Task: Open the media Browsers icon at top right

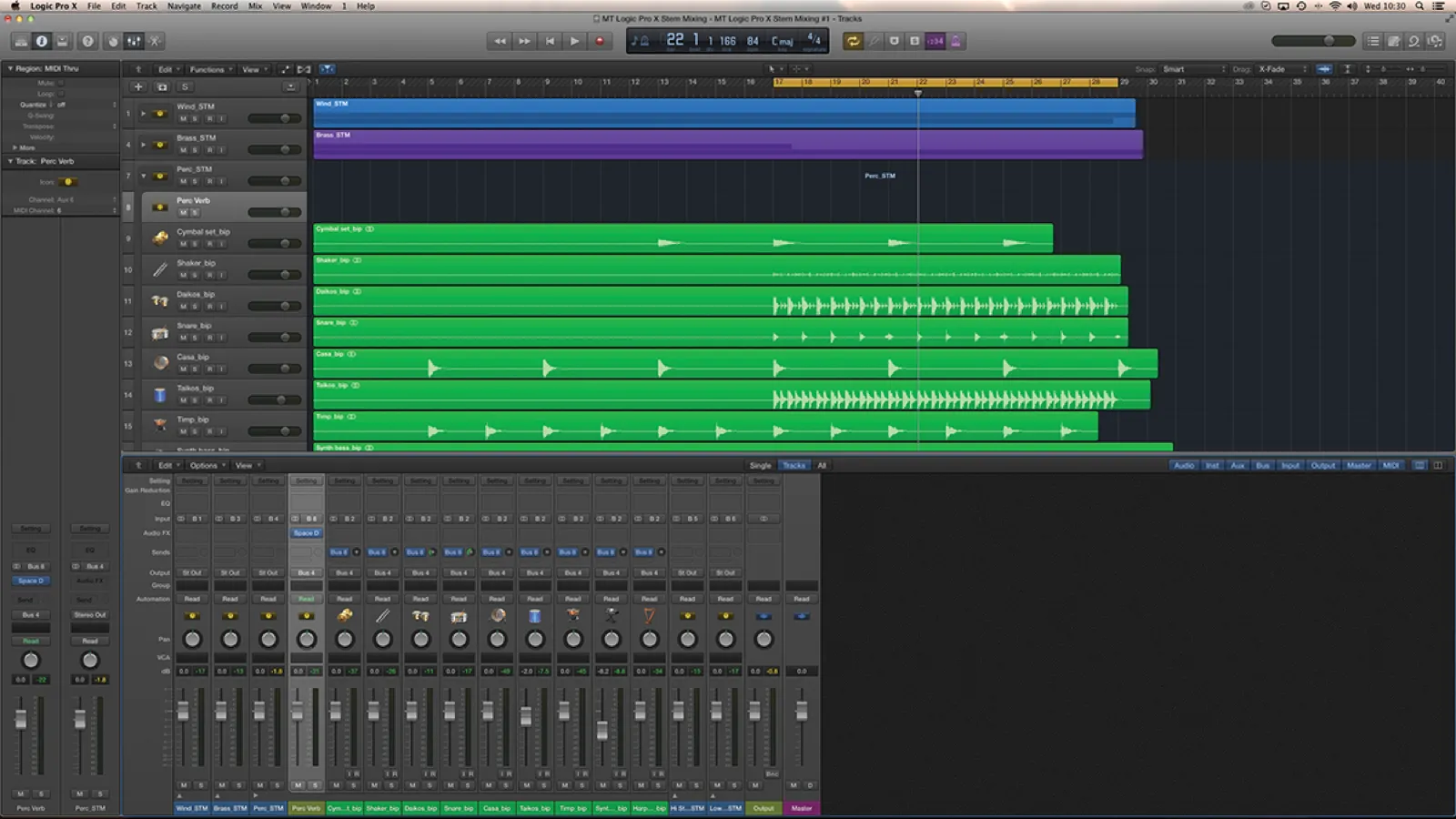Action: point(1435,41)
